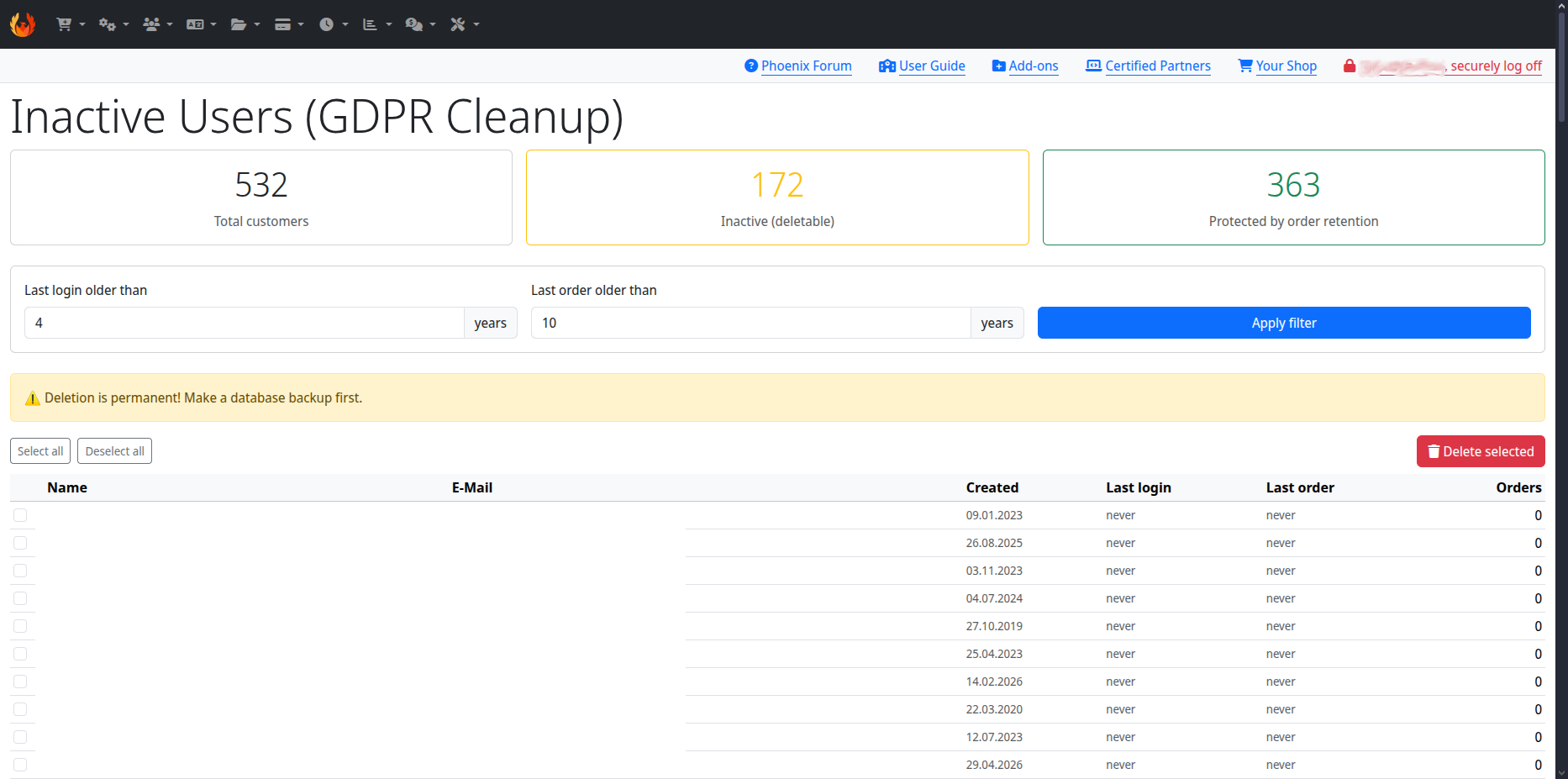Open the bar chart reports menu
Screen dimensions: 1568x779
(x=377, y=24)
